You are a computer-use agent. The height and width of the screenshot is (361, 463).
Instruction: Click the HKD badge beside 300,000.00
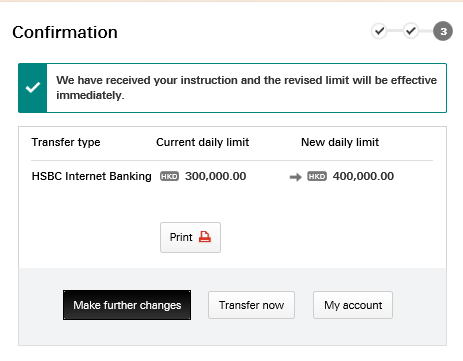click(x=169, y=176)
